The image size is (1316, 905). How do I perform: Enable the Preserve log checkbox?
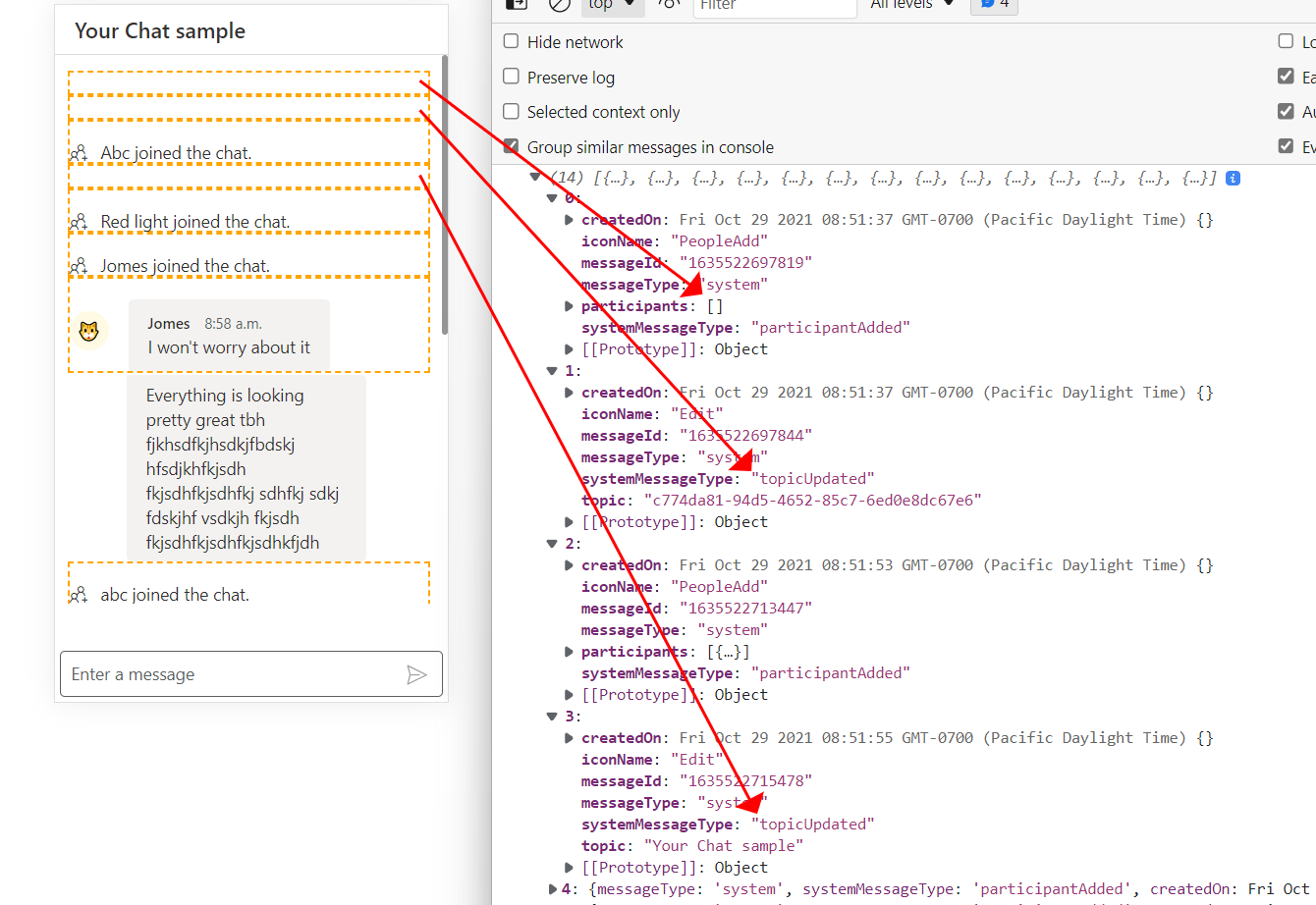pyautogui.click(x=511, y=77)
